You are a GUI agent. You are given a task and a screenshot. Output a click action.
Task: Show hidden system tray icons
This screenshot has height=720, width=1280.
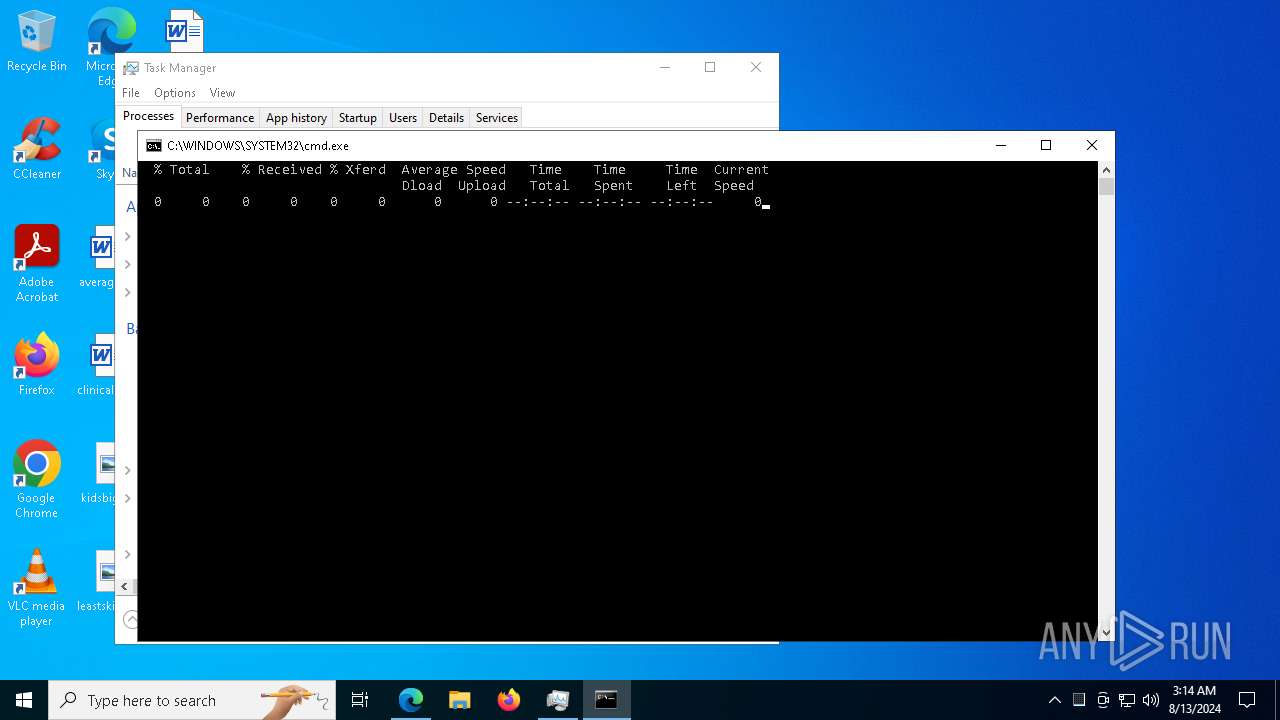(x=1055, y=700)
